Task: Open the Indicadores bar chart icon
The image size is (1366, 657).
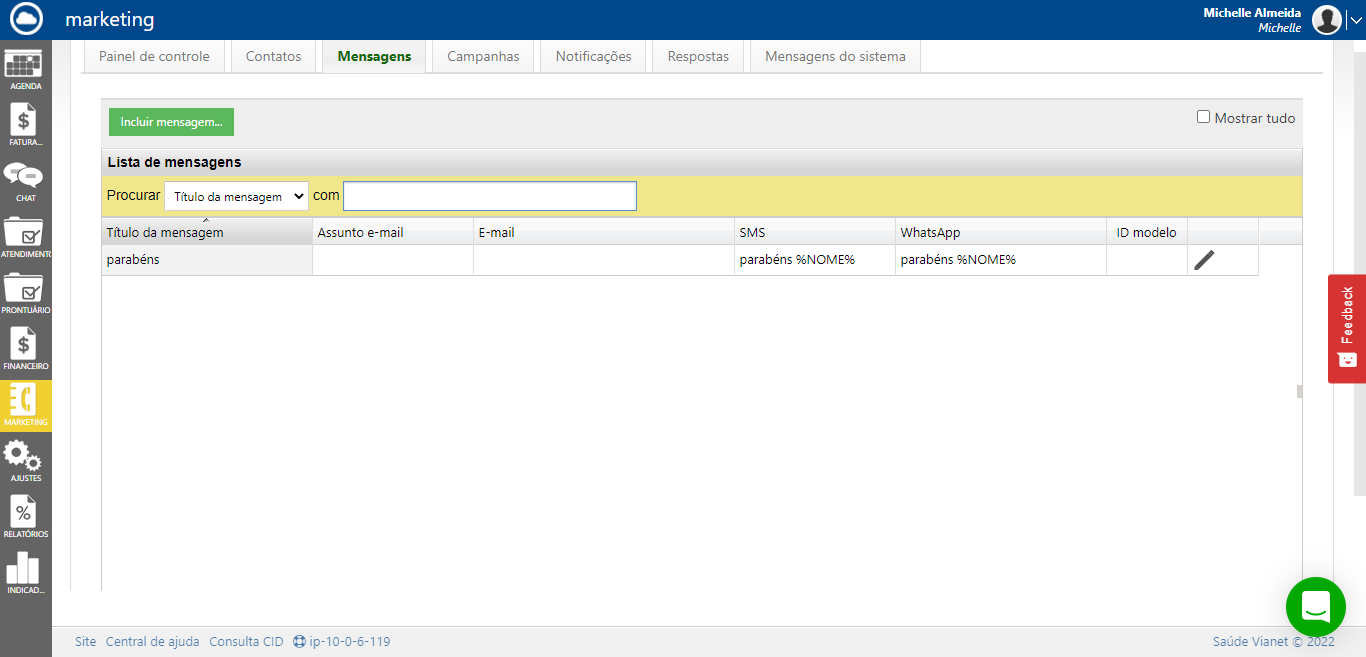Action: [25, 574]
